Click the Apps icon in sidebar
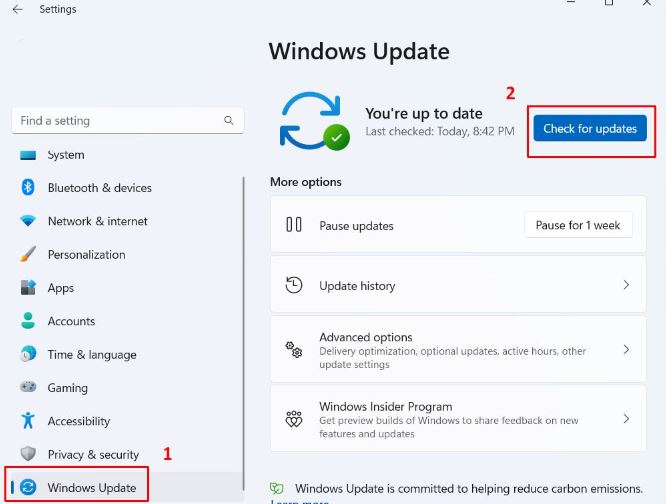 coord(28,287)
